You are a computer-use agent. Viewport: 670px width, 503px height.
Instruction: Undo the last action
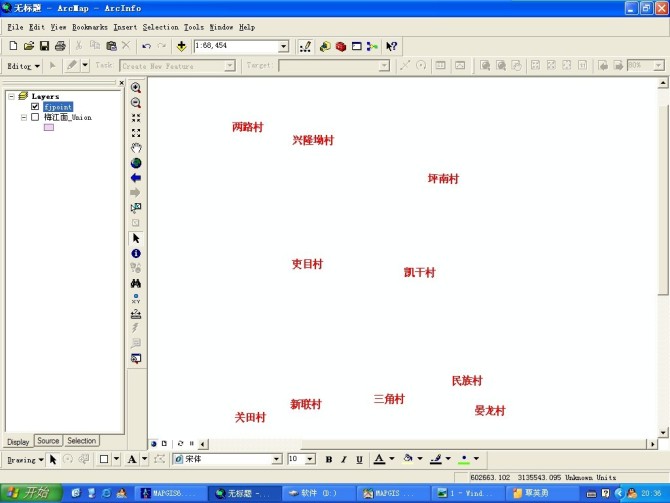point(147,46)
